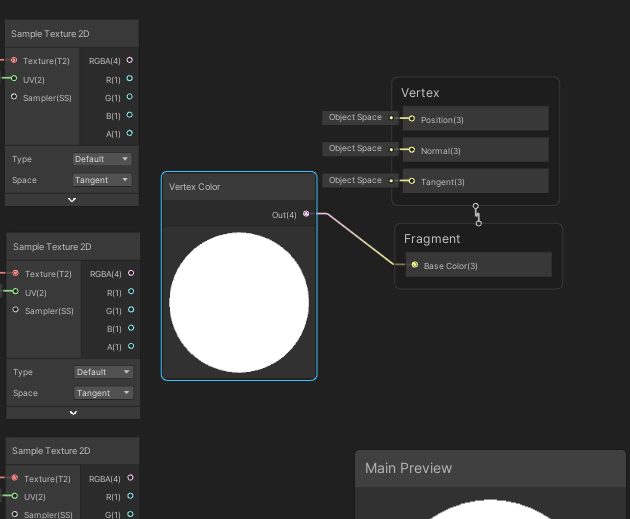Click the Tangent(3) block entry

(476, 181)
